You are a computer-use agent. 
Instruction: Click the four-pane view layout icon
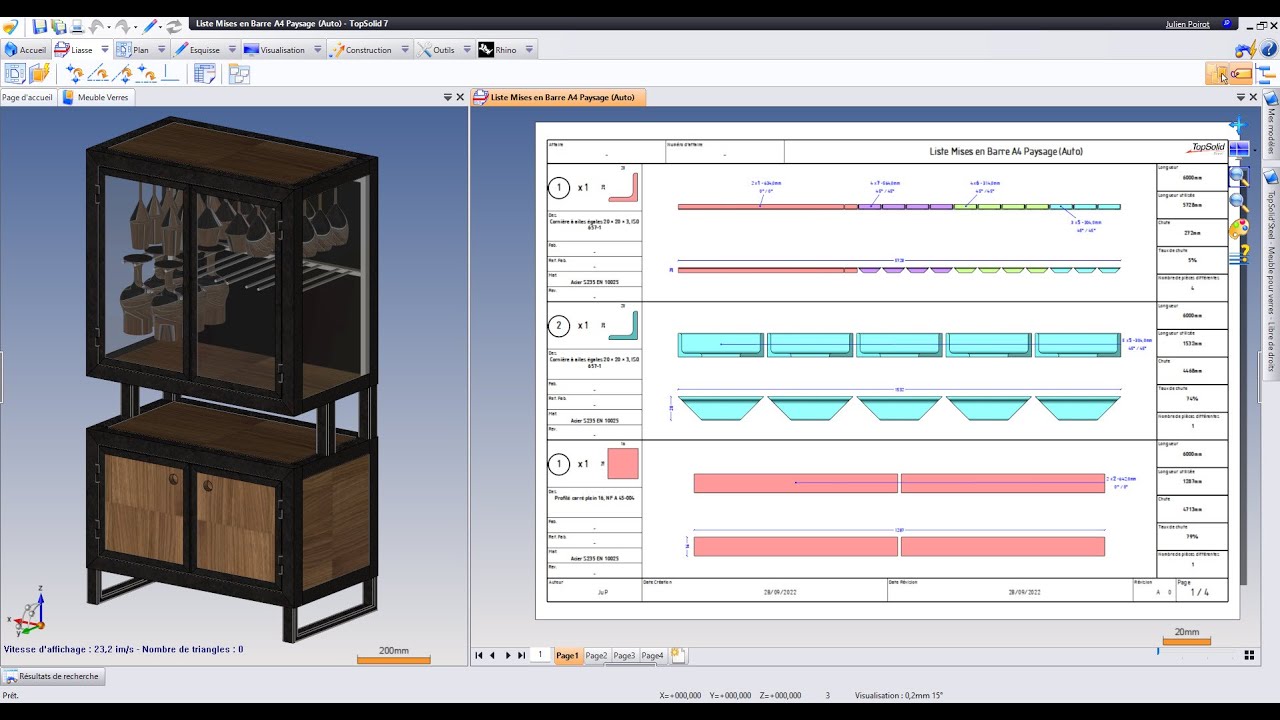(x=1238, y=151)
